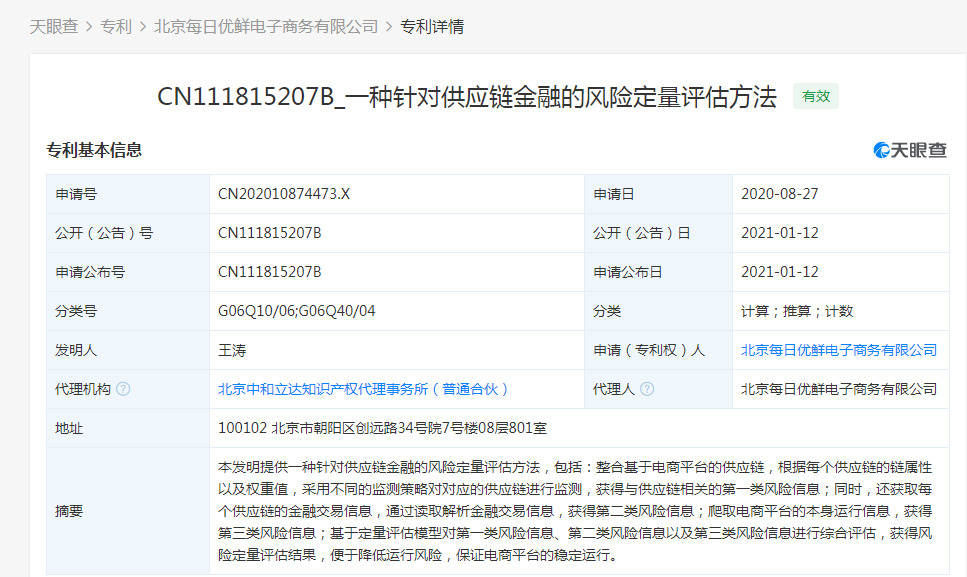The image size is (967, 577).
Task: Select 专利详情 breadcrumb item
Action: (432, 27)
